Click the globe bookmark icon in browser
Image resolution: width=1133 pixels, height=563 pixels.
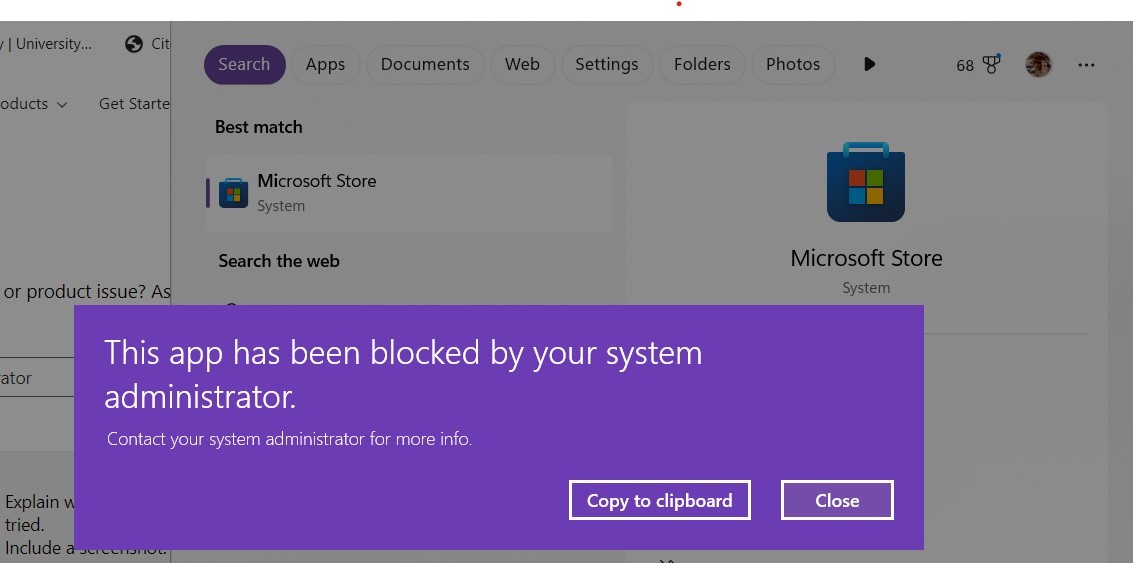point(134,44)
